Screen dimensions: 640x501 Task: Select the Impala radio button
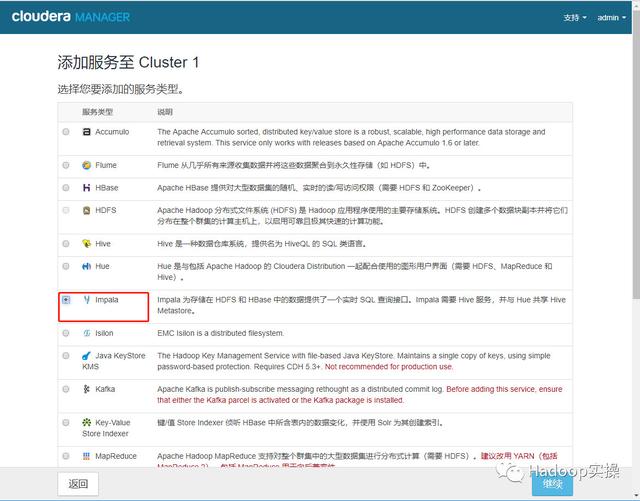[66, 299]
